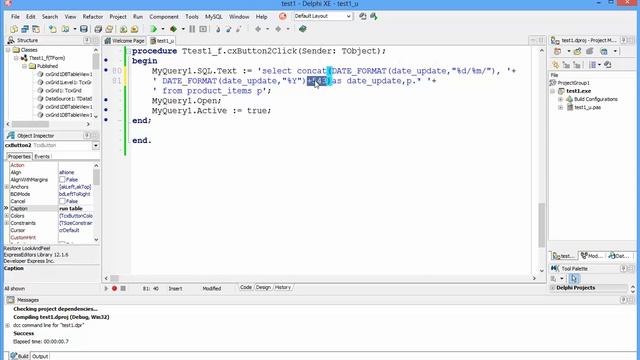Screen dimensions: 640x360
Task: Click the Pause program toolbar icon
Action: (x=192, y=29)
